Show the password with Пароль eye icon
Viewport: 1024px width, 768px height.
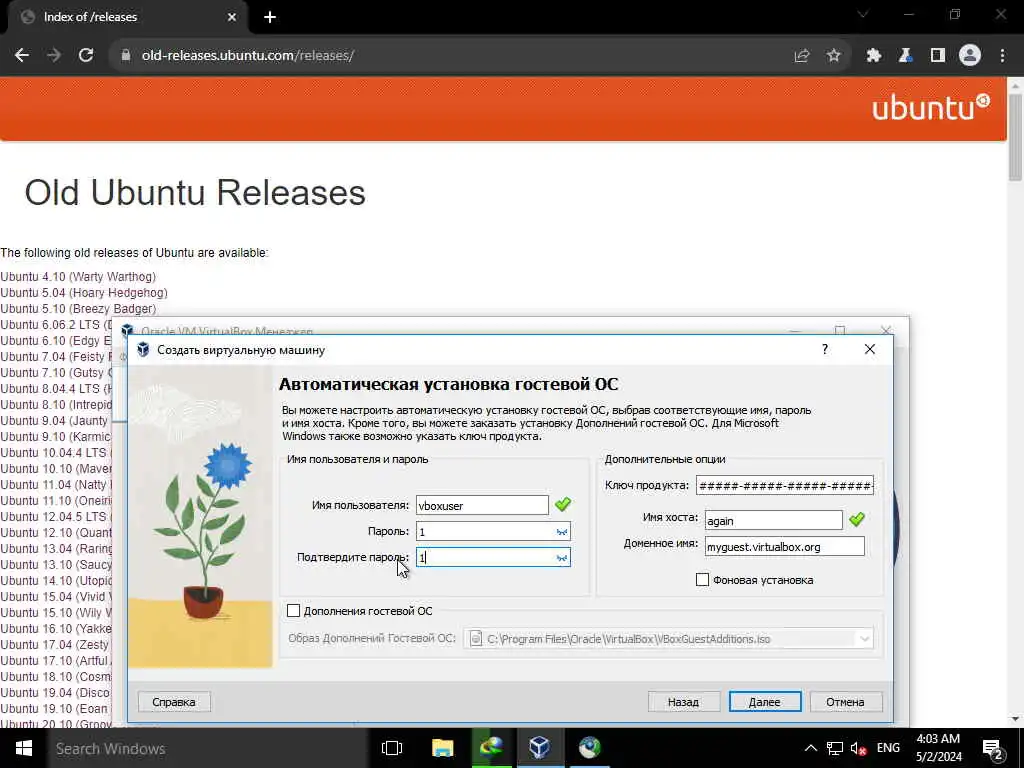click(x=562, y=532)
